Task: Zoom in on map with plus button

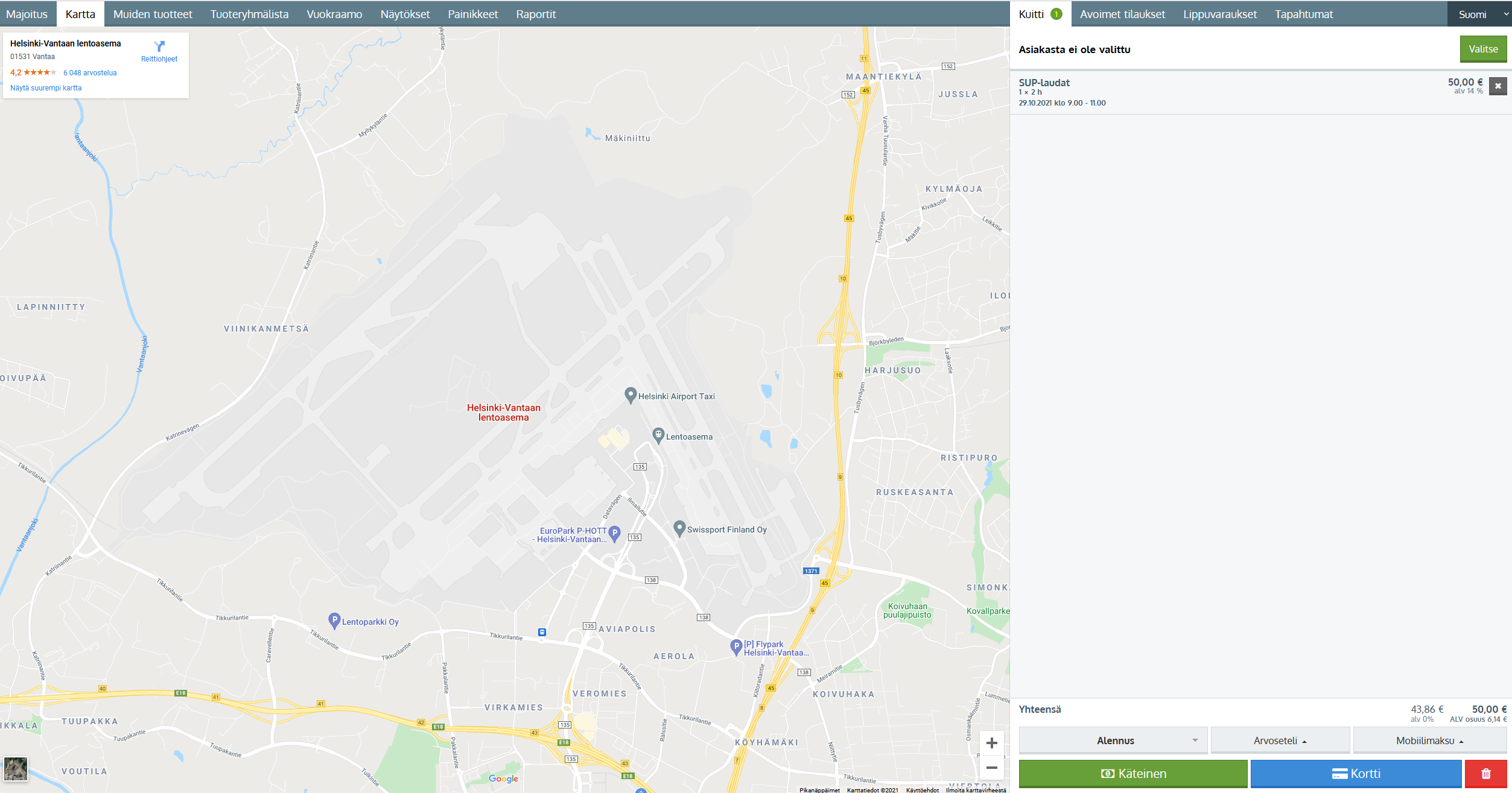Action: pos(991,743)
